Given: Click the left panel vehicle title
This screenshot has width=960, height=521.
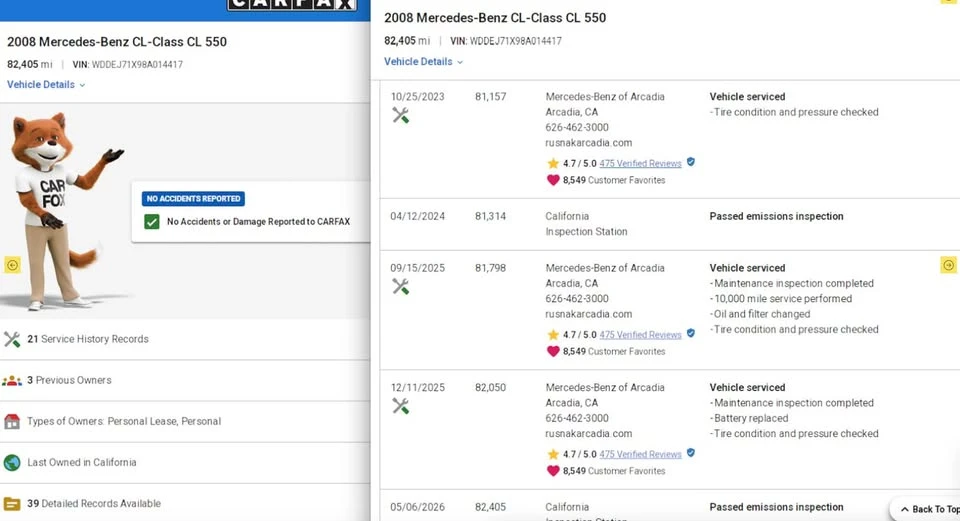Looking at the screenshot, I should (x=117, y=42).
